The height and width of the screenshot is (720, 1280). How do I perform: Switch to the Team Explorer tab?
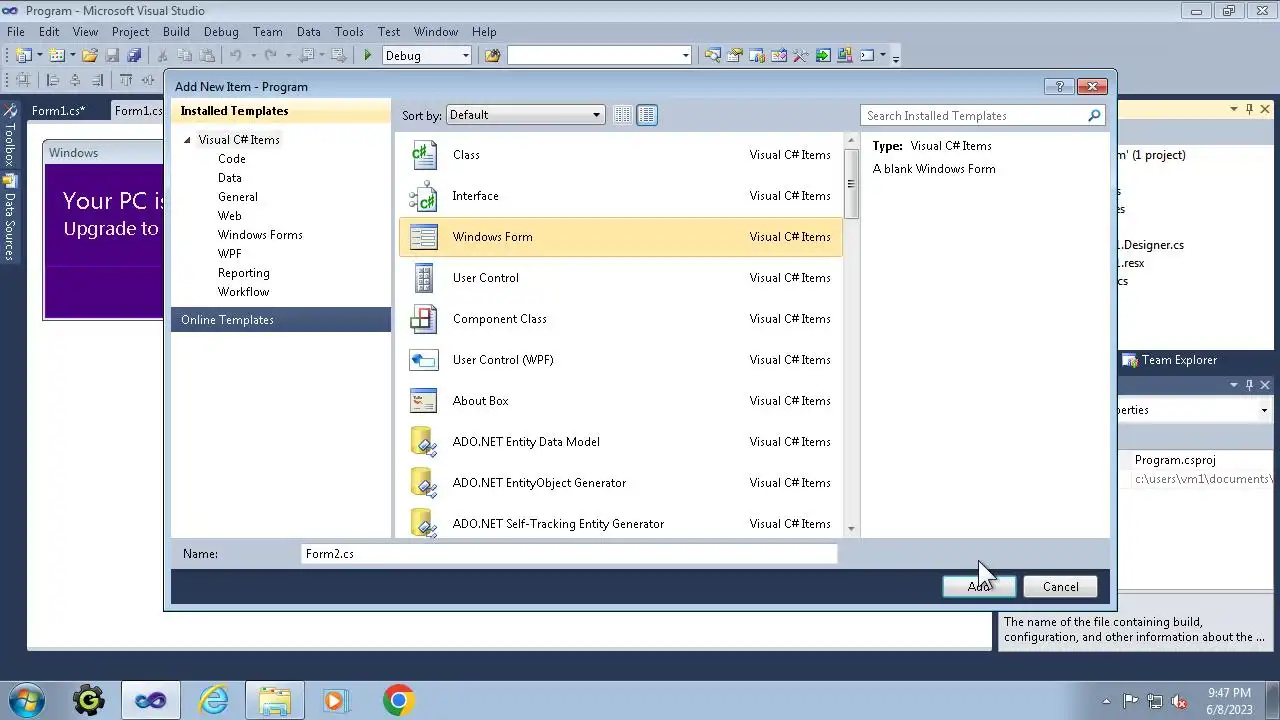coord(1169,360)
